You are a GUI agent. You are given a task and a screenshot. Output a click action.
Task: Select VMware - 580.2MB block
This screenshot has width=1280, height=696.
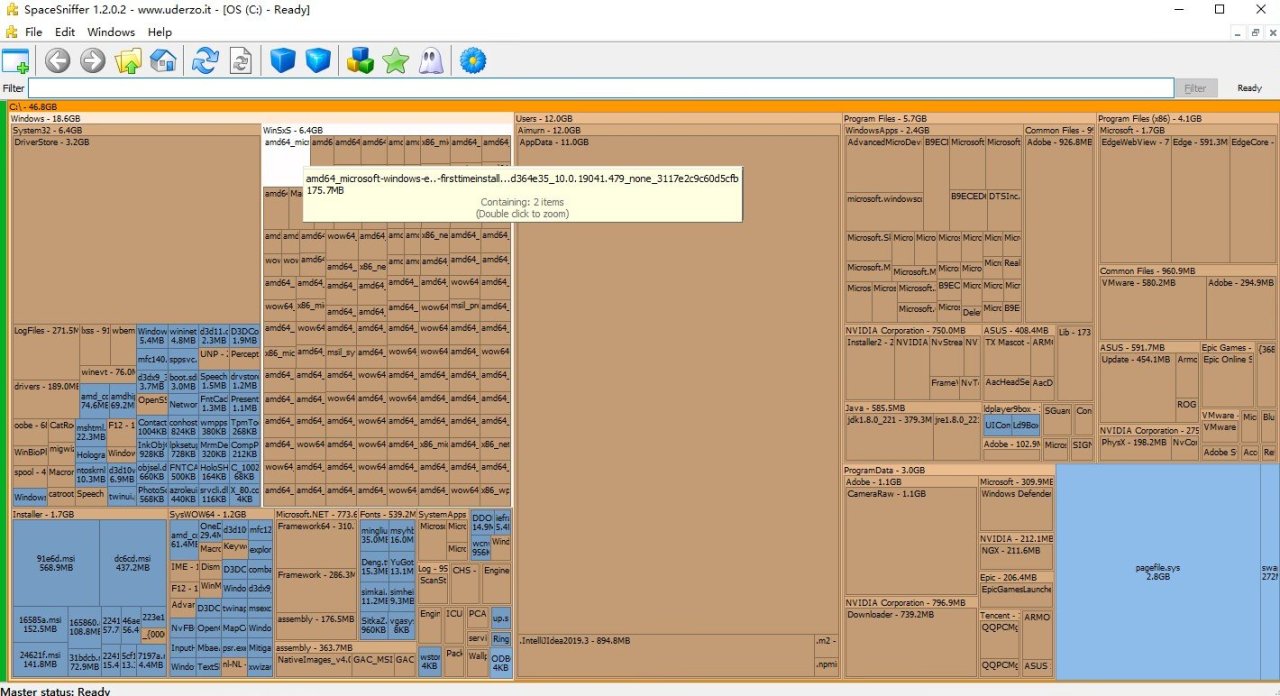1151,308
